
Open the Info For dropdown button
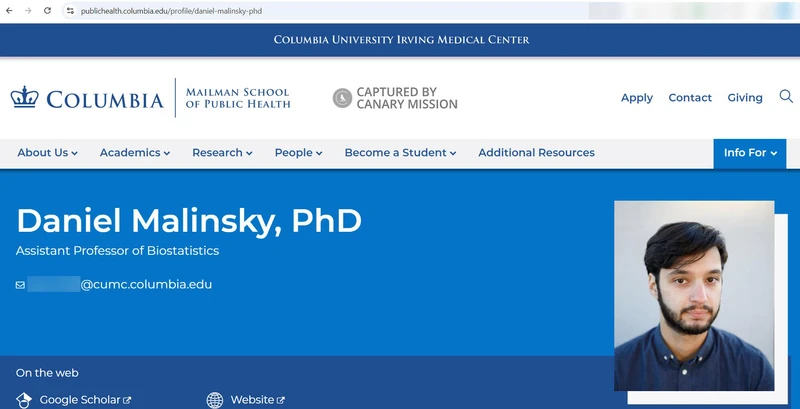[x=749, y=153]
